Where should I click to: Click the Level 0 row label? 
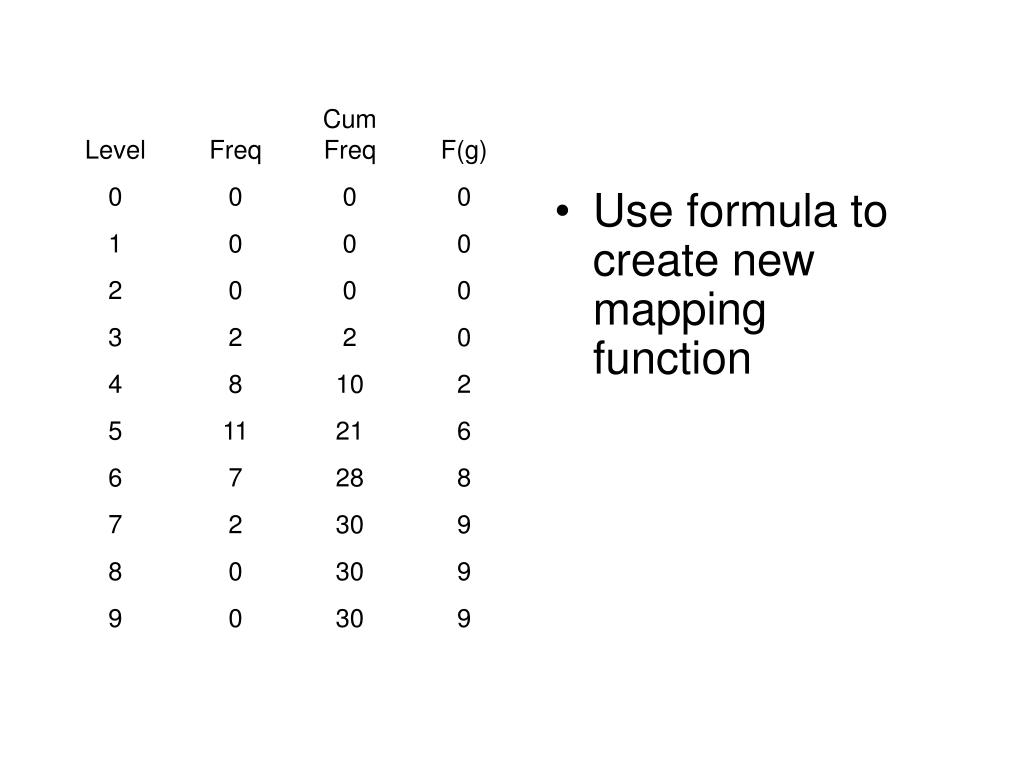coord(115,198)
